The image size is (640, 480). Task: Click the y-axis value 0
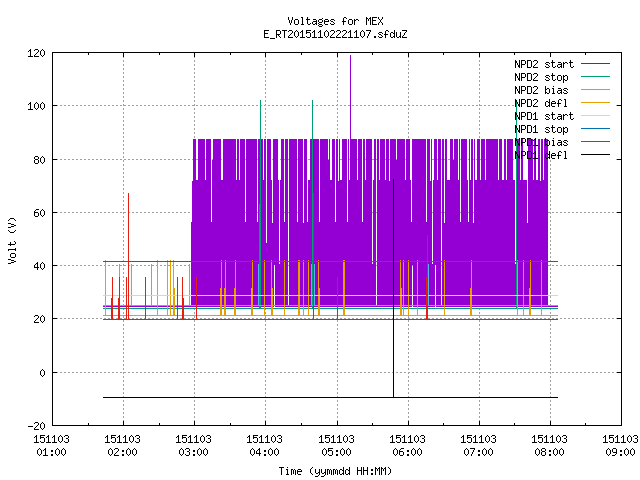(x=42, y=373)
